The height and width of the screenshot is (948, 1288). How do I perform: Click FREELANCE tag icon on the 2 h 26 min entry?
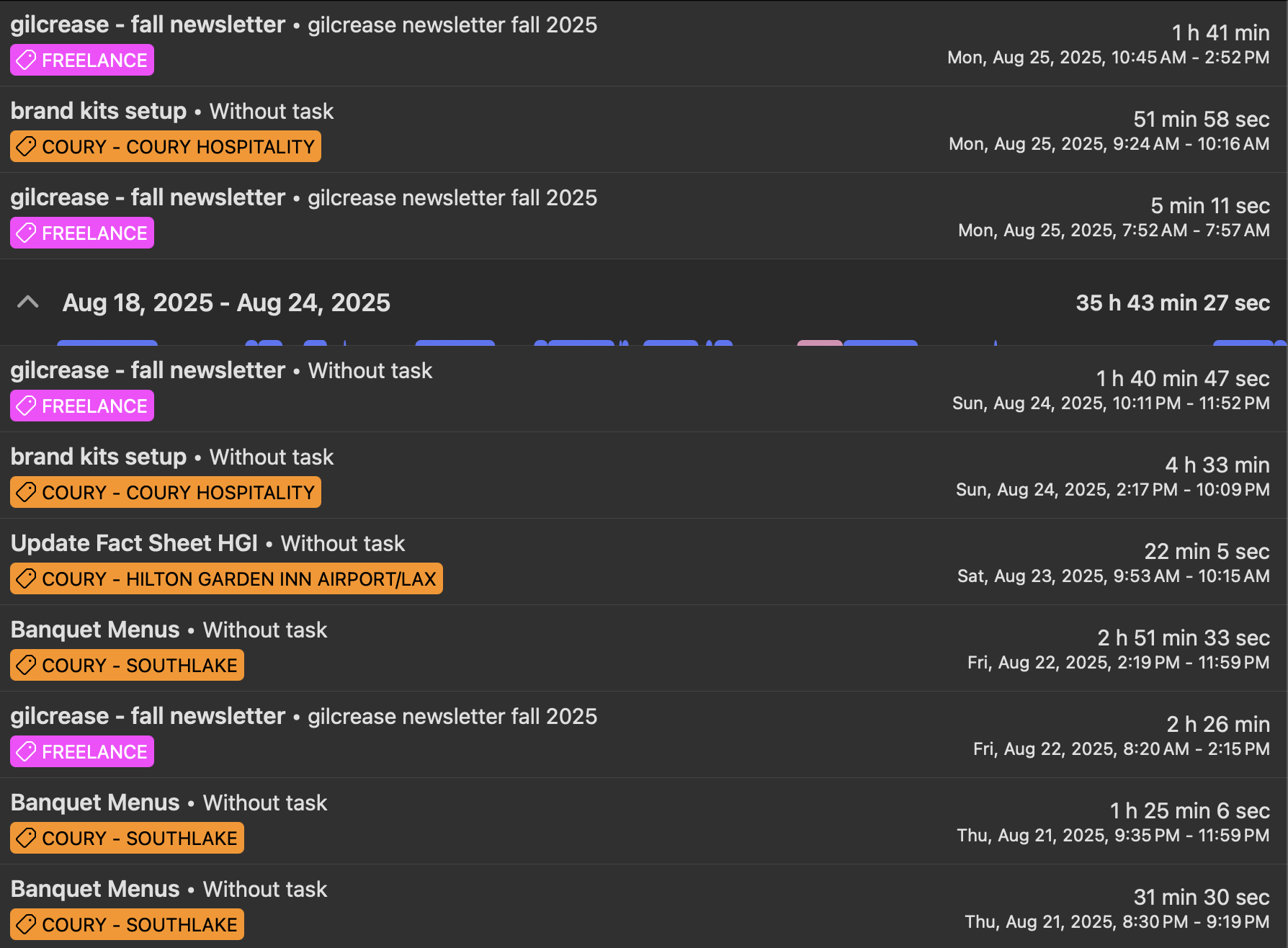tap(27, 752)
